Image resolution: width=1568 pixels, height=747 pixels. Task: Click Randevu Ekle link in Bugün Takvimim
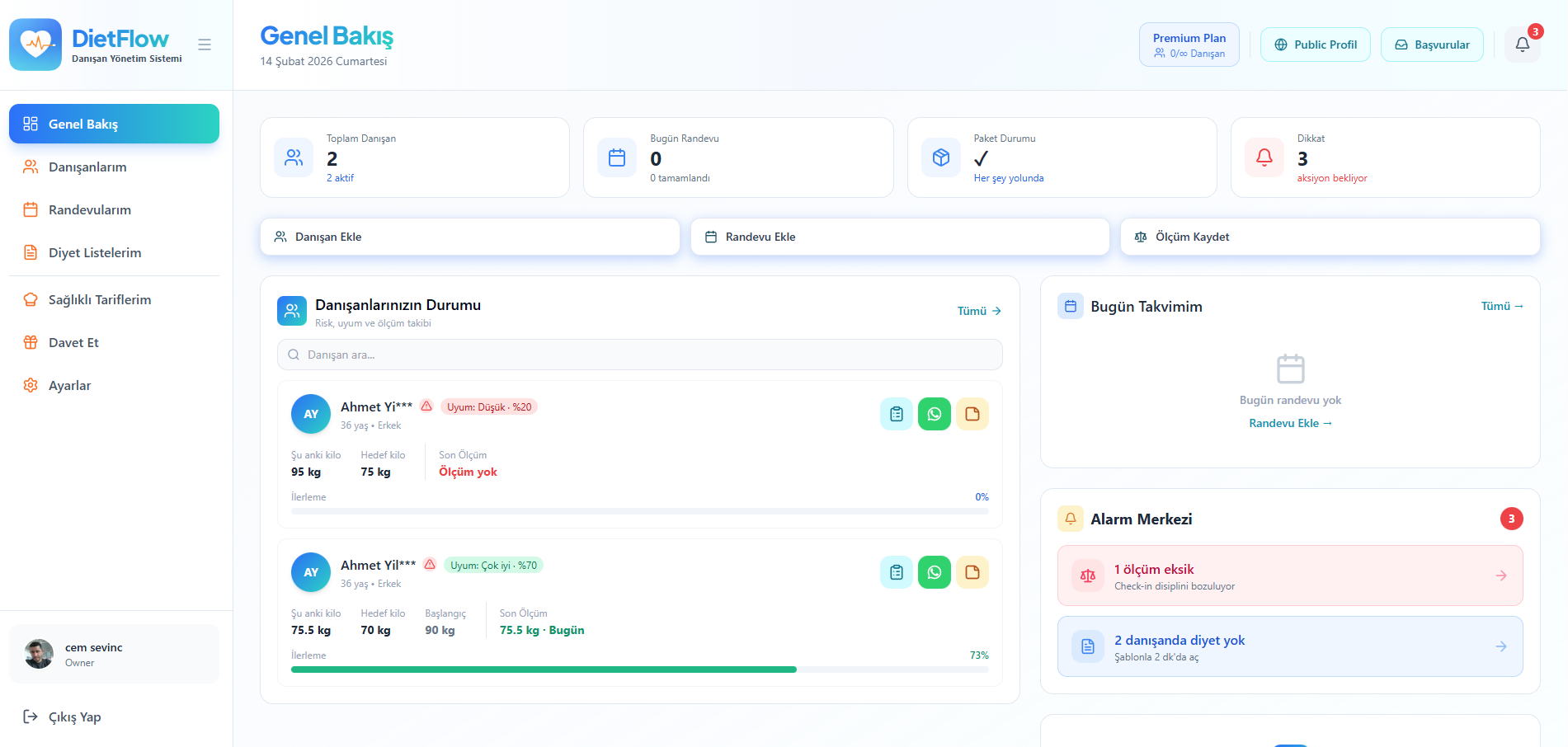(x=1289, y=423)
